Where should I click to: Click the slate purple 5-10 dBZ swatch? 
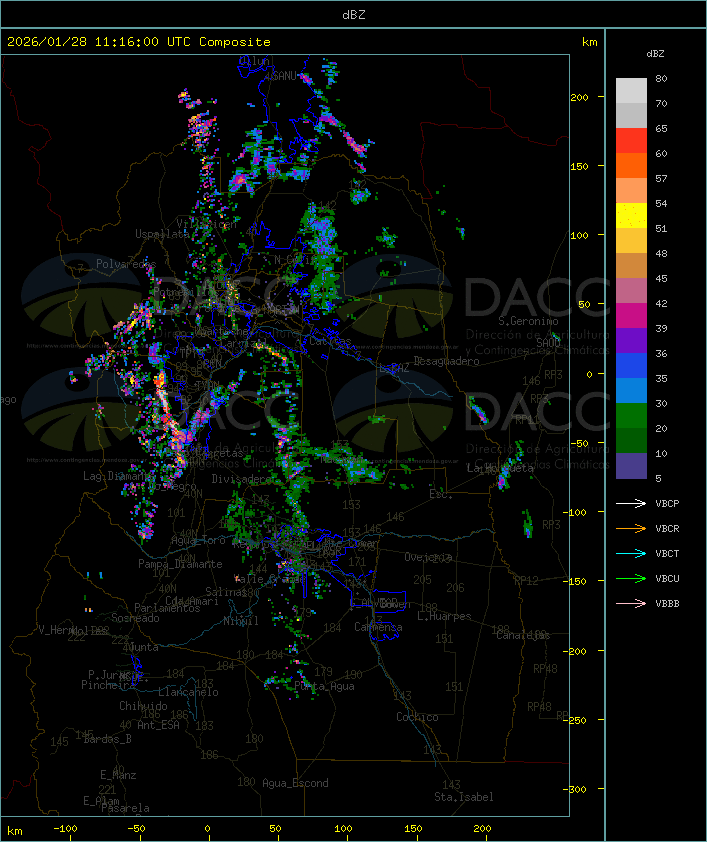631,466
